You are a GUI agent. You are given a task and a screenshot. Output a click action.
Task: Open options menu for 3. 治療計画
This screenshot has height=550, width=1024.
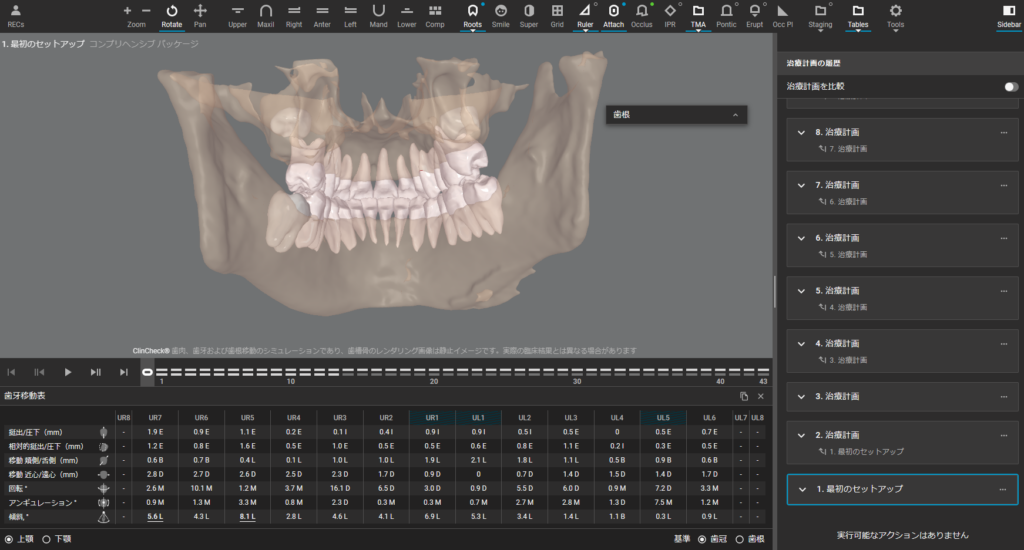tap(1003, 396)
